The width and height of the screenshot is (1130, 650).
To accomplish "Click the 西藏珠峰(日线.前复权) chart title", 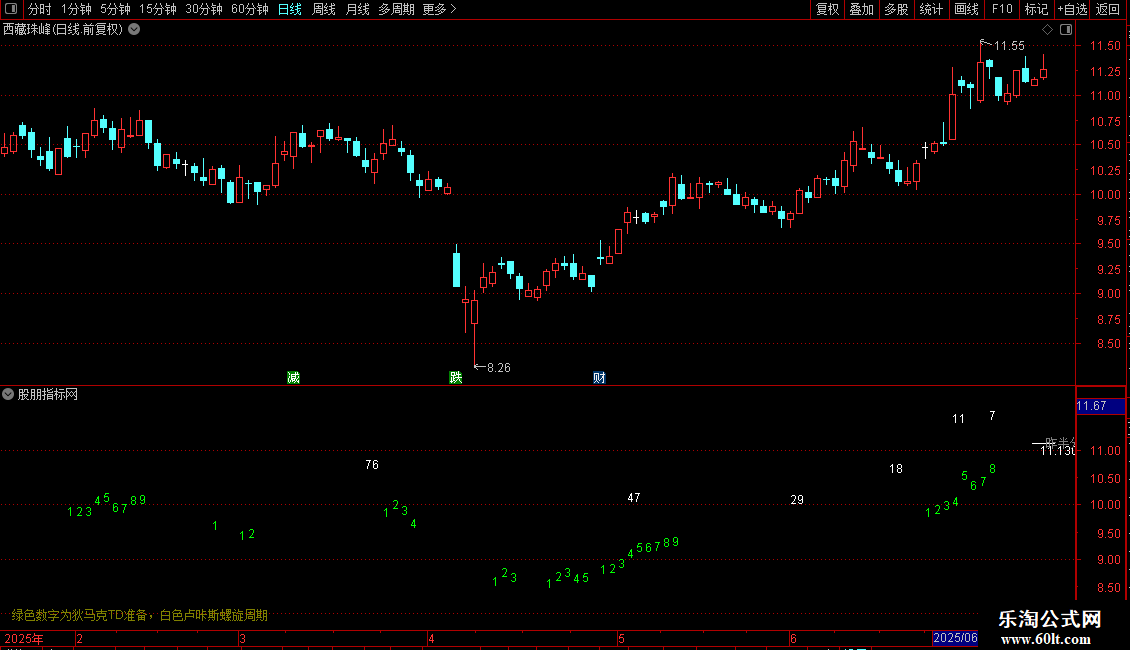I will tap(63, 30).
